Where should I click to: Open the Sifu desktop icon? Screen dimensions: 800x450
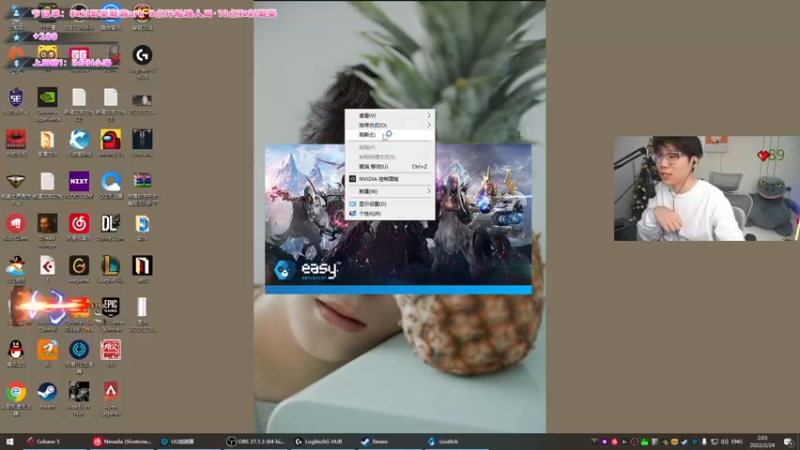click(111, 354)
